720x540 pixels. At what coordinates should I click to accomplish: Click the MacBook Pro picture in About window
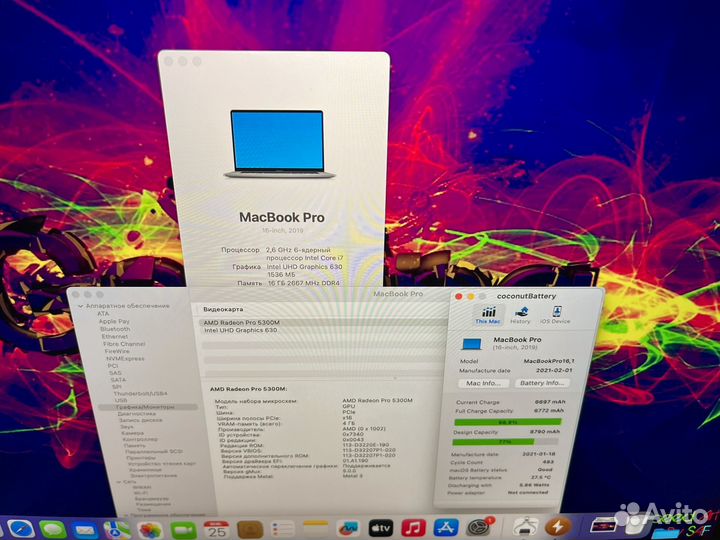pos(279,144)
